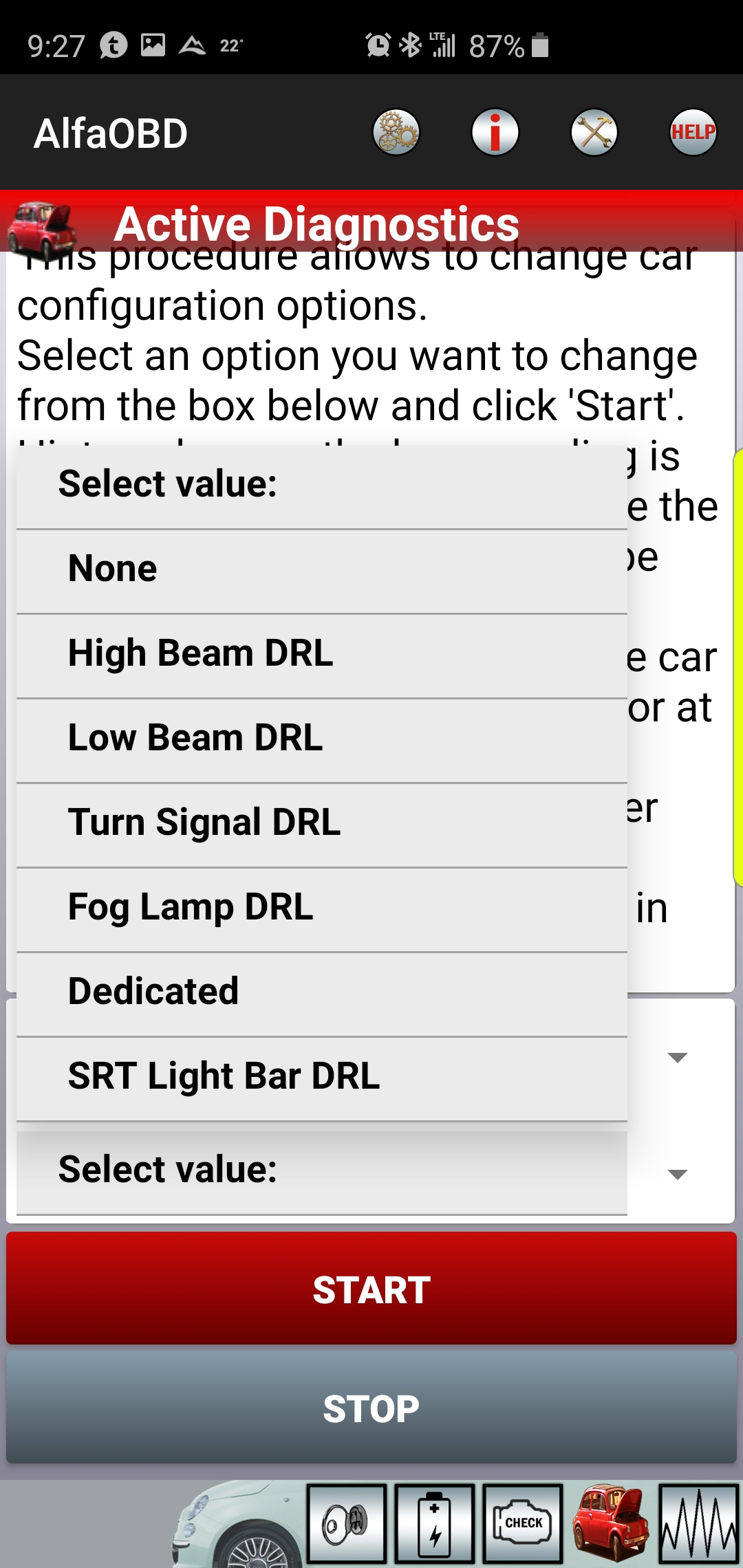This screenshot has width=743, height=1568.
Task: Choose High Beam DRL
Action: [x=322, y=655]
